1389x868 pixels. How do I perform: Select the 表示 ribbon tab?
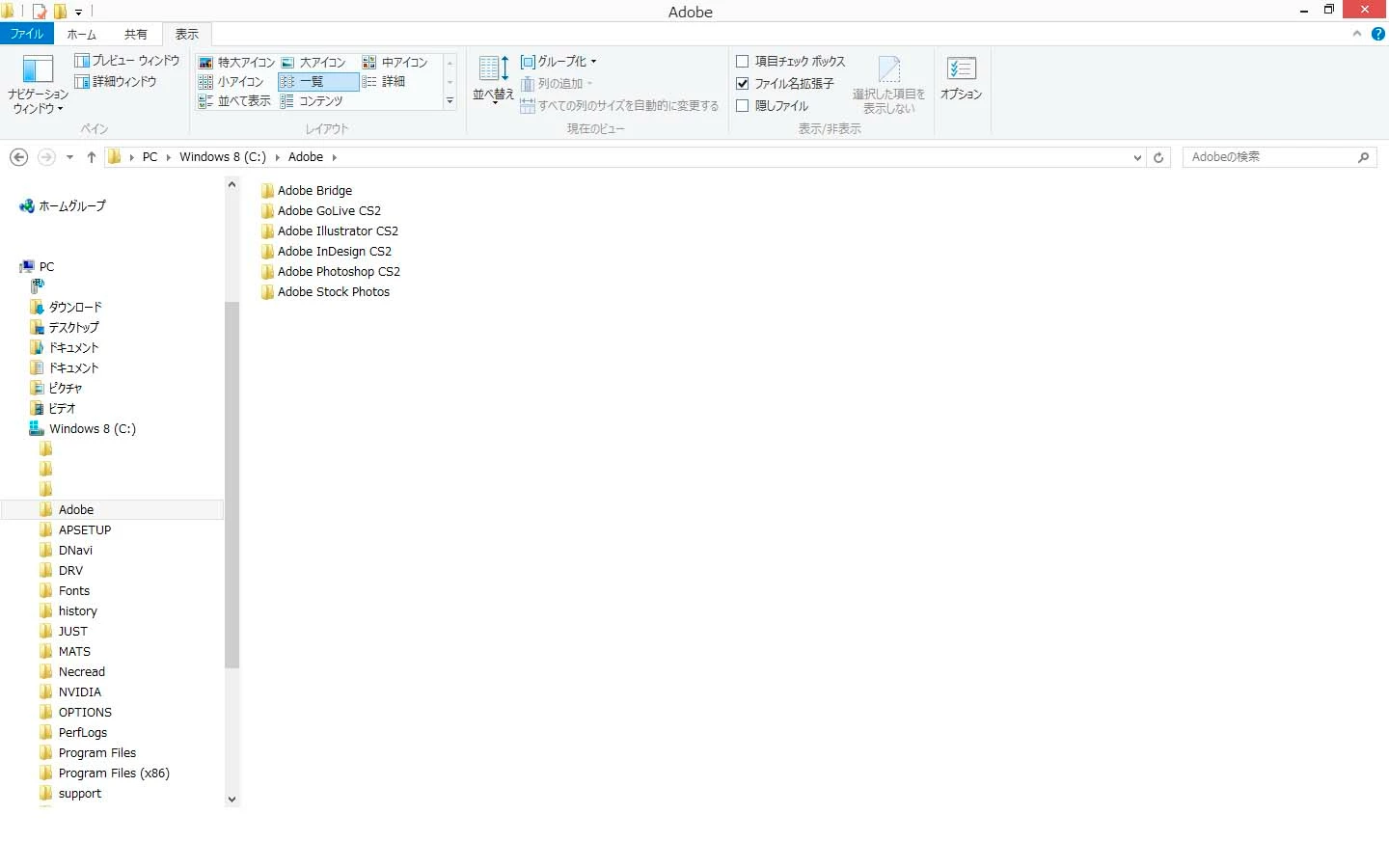187,35
